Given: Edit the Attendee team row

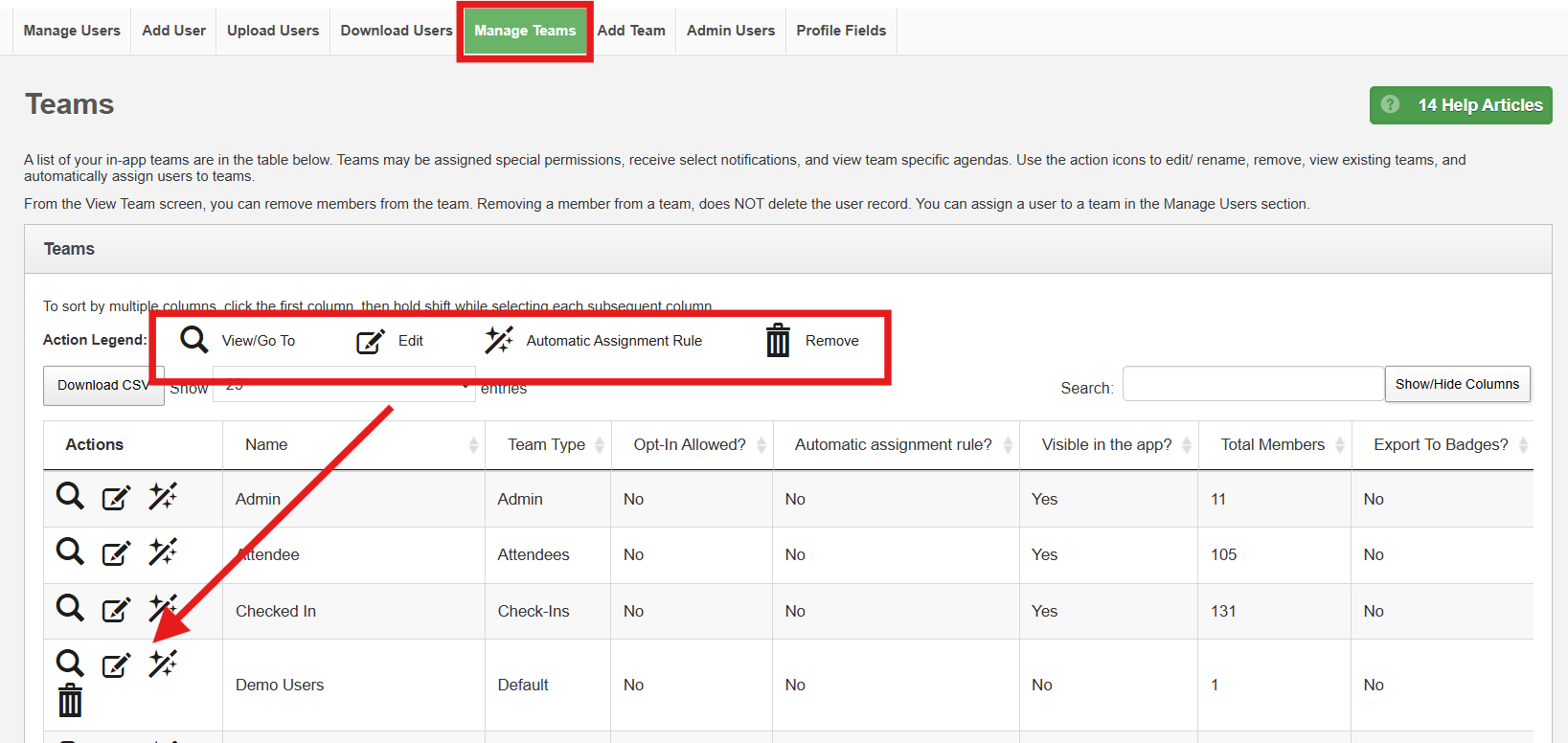Looking at the screenshot, I should pyautogui.click(x=116, y=553).
